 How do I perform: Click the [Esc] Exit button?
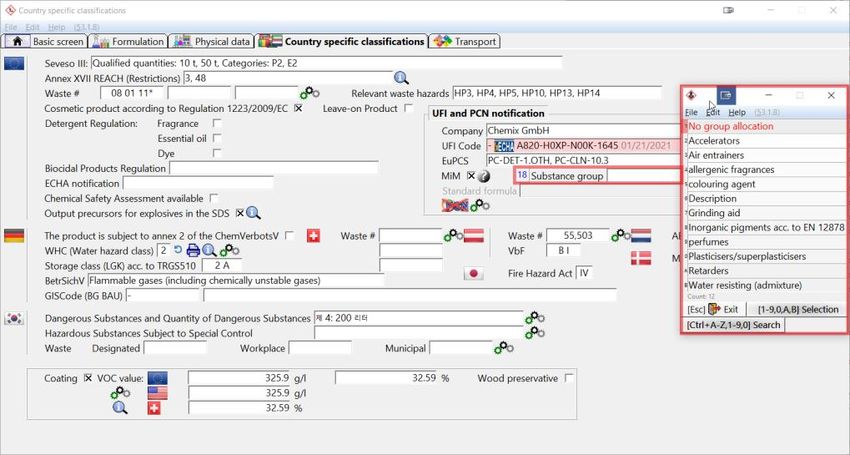coord(713,310)
